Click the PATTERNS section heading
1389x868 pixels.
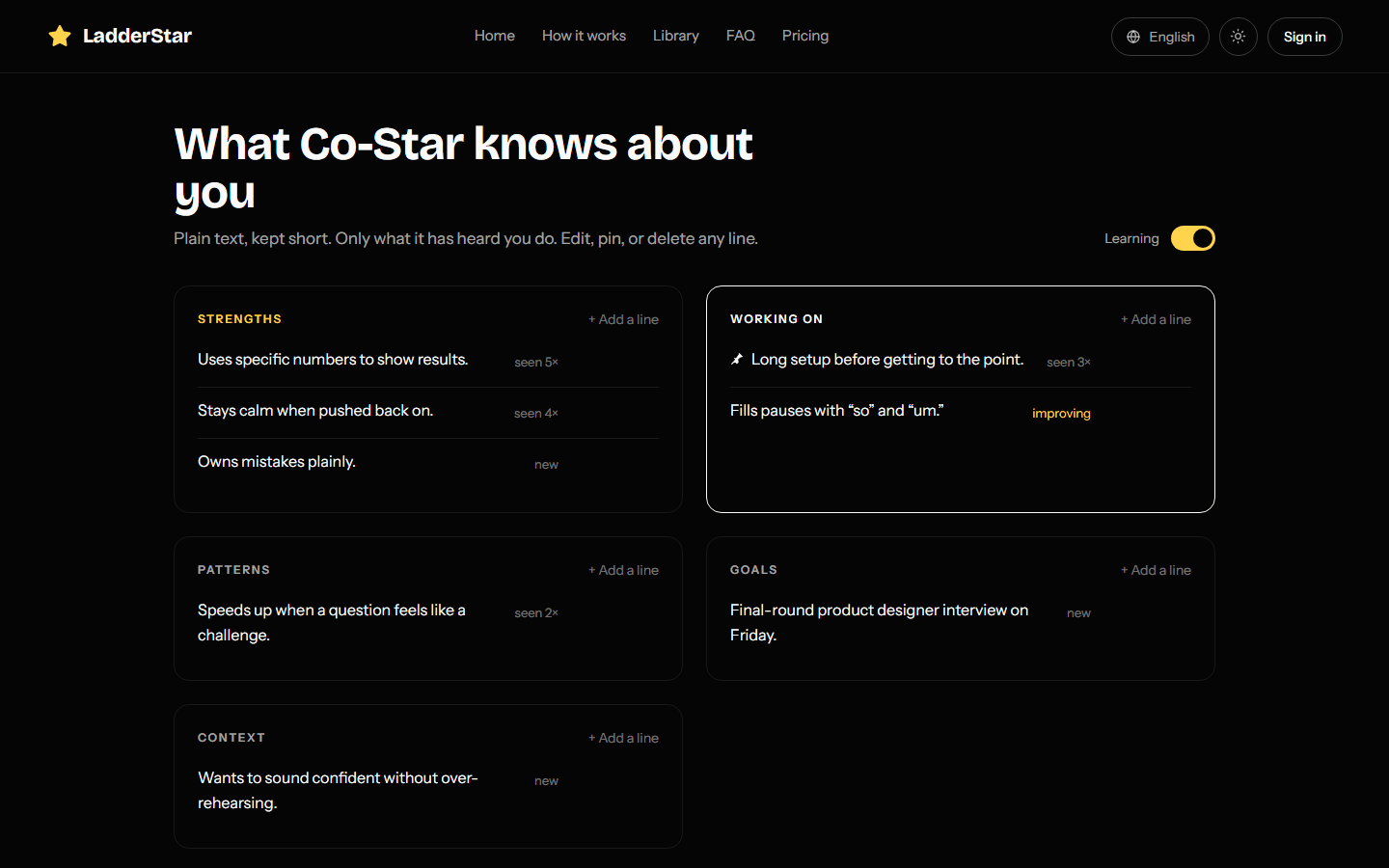click(x=234, y=570)
